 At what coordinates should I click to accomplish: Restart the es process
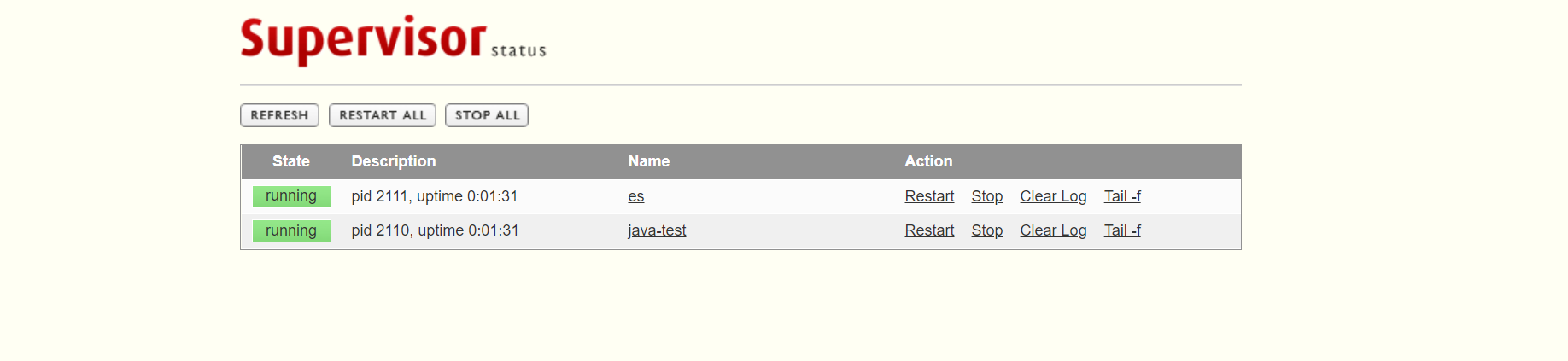click(929, 196)
